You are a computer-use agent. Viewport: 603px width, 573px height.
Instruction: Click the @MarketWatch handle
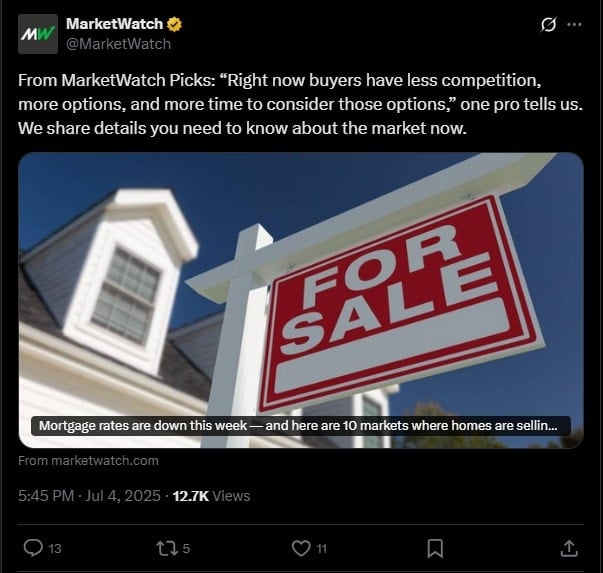tap(118, 44)
